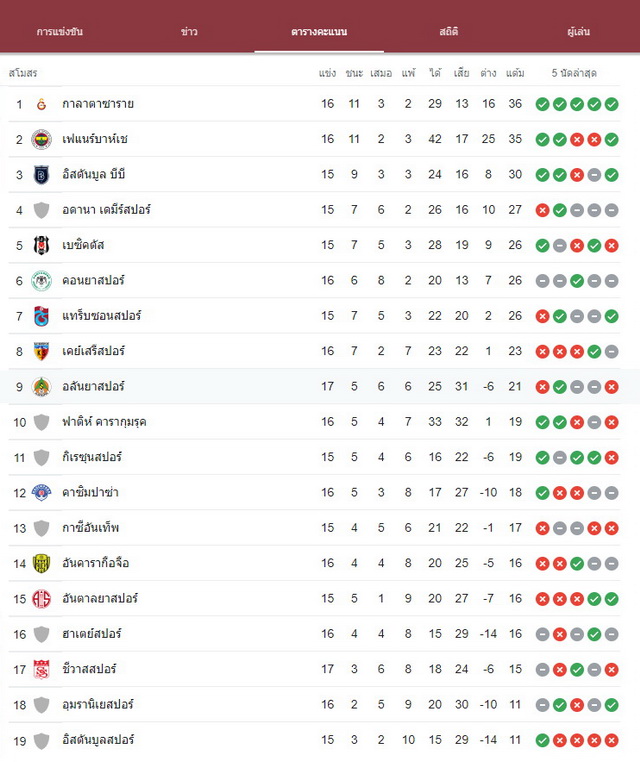Image resolution: width=640 pixels, height=762 pixels.
Task: Select the ตารางคะแนน tab
Action: (319, 32)
